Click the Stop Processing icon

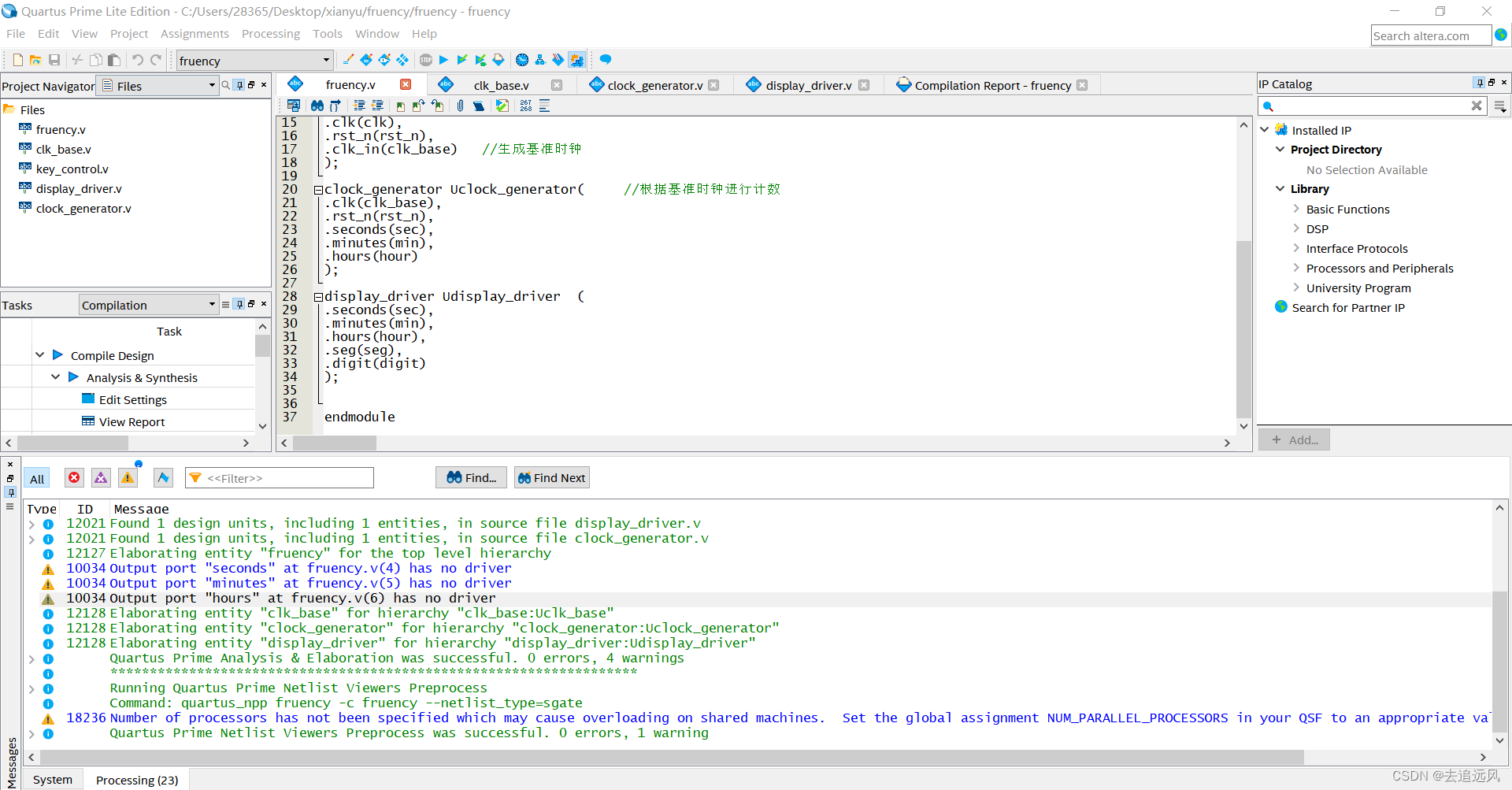(426, 60)
